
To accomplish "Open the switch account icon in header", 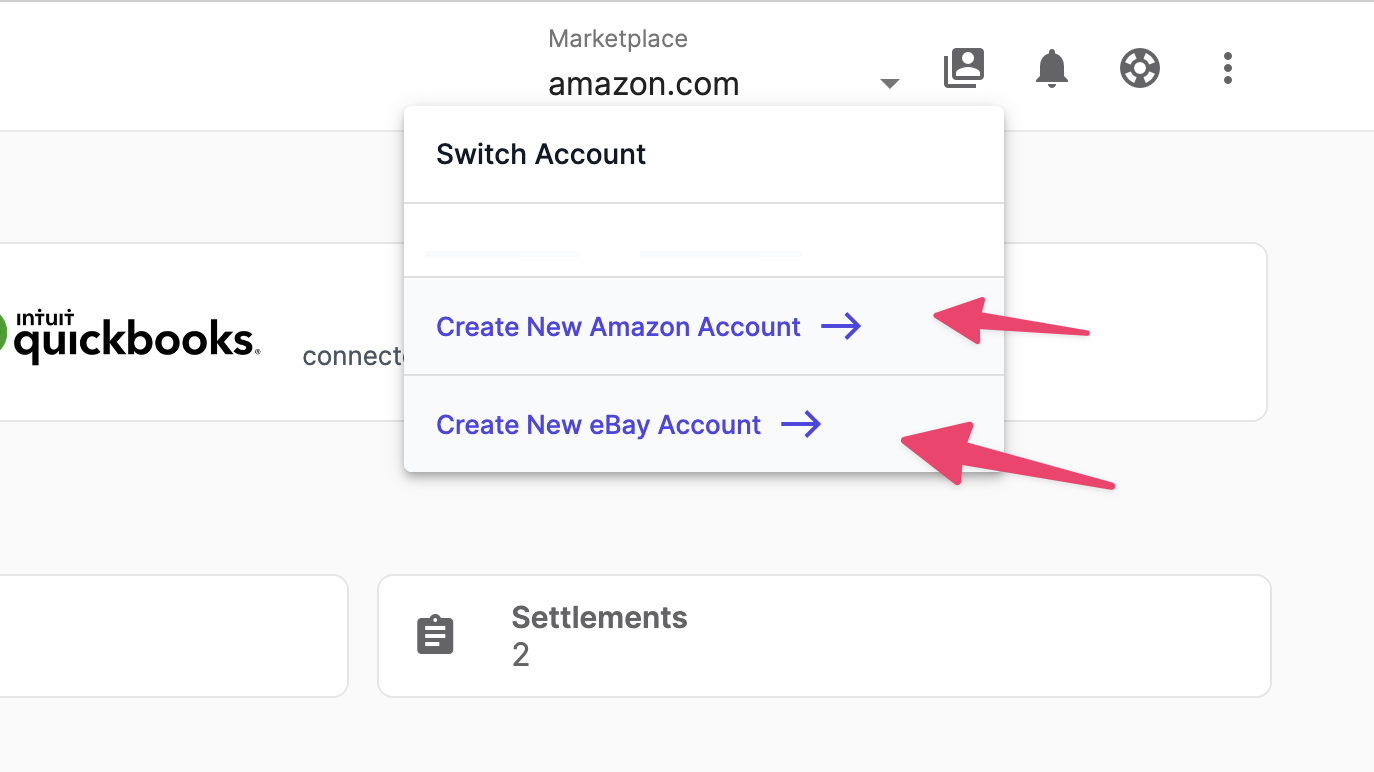I will [x=964, y=68].
